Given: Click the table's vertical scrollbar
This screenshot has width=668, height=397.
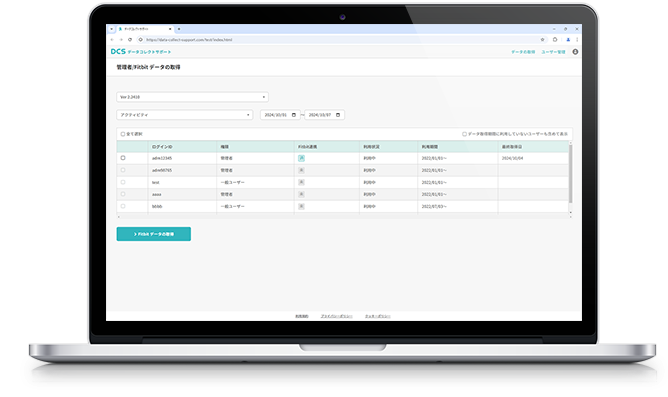Looking at the screenshot, I should pyautogui.click(x=570, y=174).
